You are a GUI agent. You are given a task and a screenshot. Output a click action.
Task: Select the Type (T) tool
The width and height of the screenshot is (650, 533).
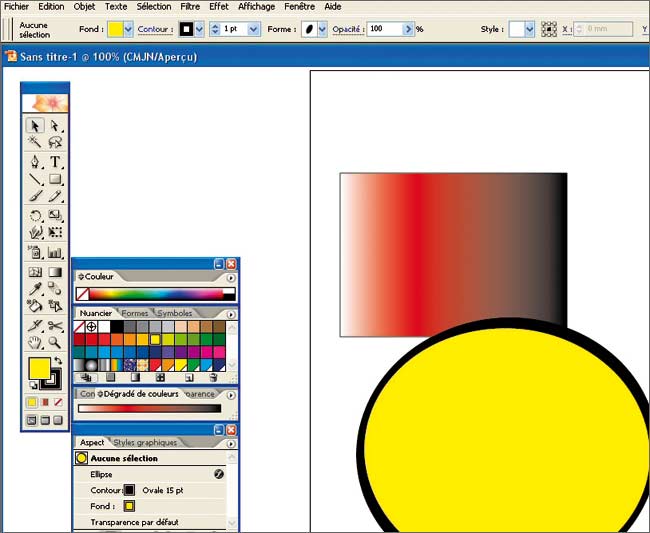pyautogui.click(x=55, y=162)
